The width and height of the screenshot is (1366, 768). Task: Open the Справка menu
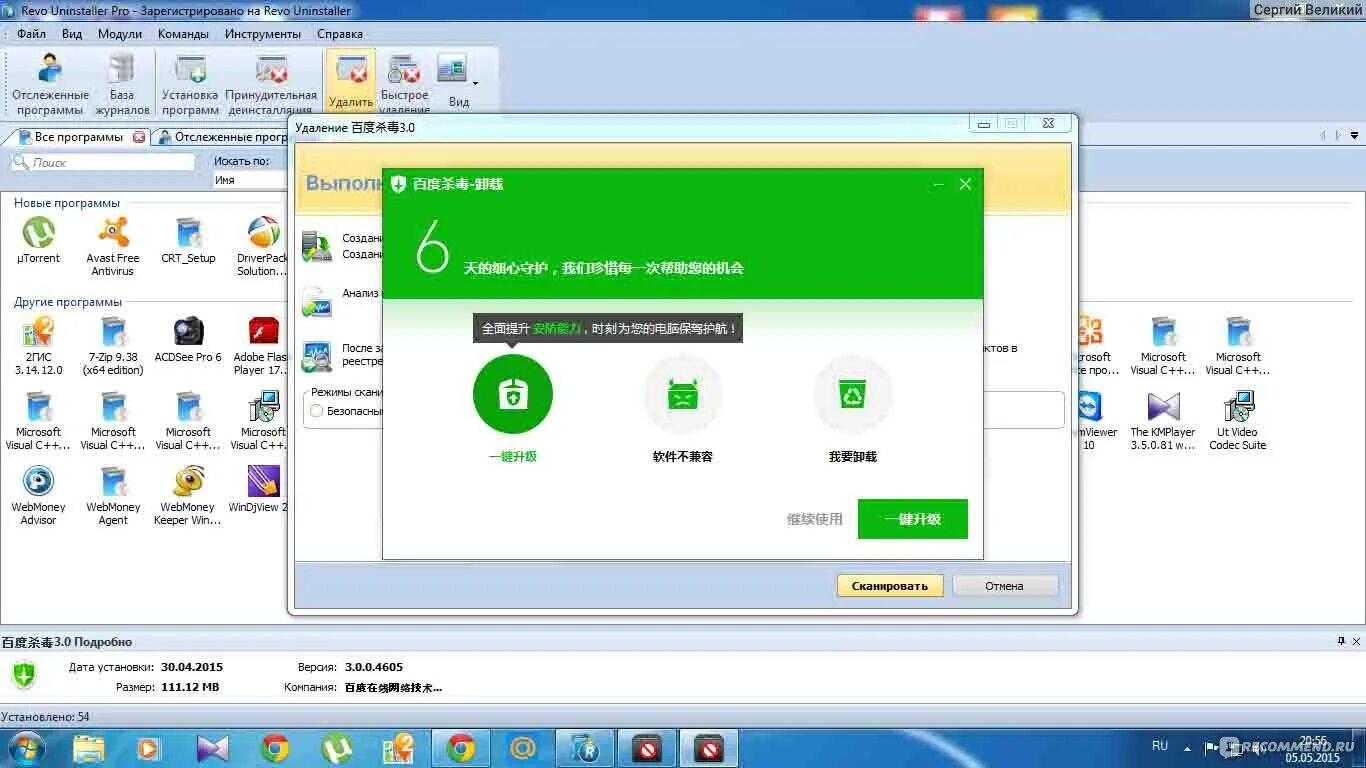pos(340,33)
